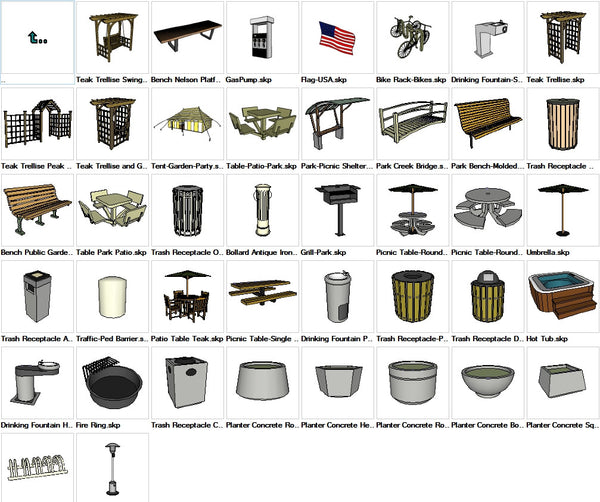Click the Table Park Patio.skp file name
This screenshot has height=502, width=600.
point(111,253)
